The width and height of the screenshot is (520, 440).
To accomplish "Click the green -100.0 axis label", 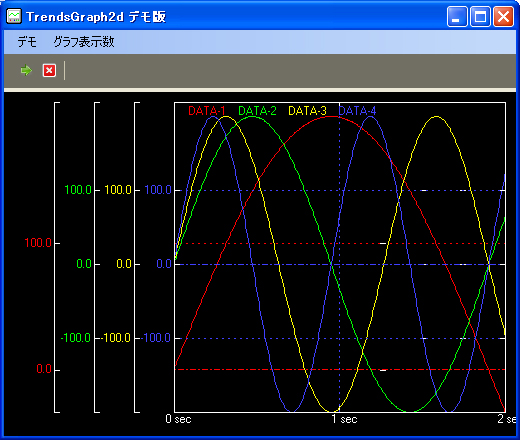I will click(x=76, y=338).
